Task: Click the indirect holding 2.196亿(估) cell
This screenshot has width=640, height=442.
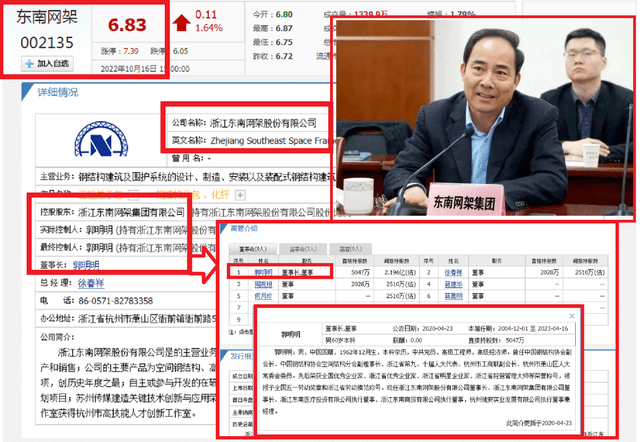Action: [x=400, y=272]
